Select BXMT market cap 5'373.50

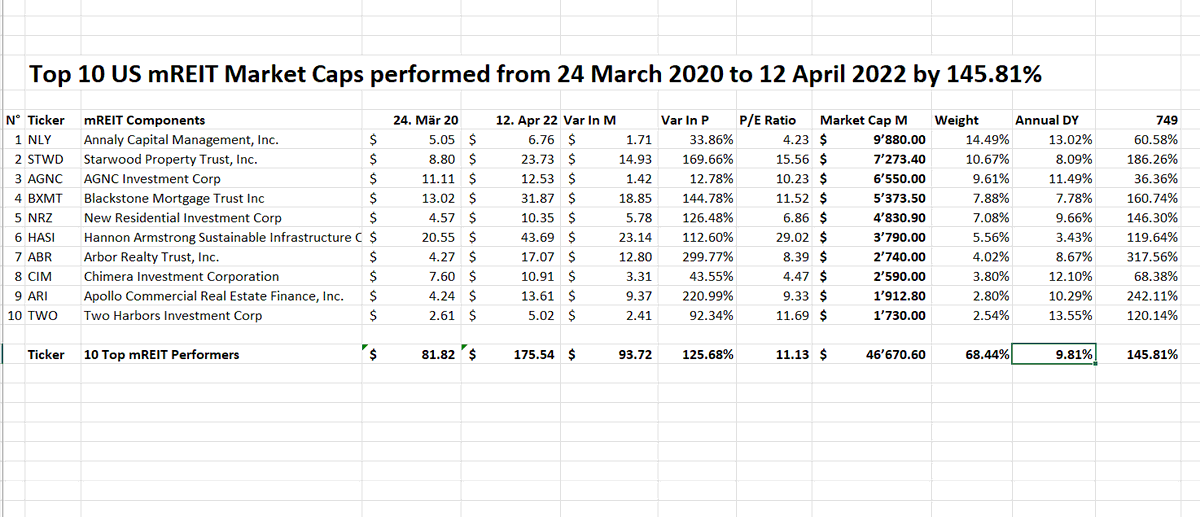pyautogui.click(x=900, y=198)
